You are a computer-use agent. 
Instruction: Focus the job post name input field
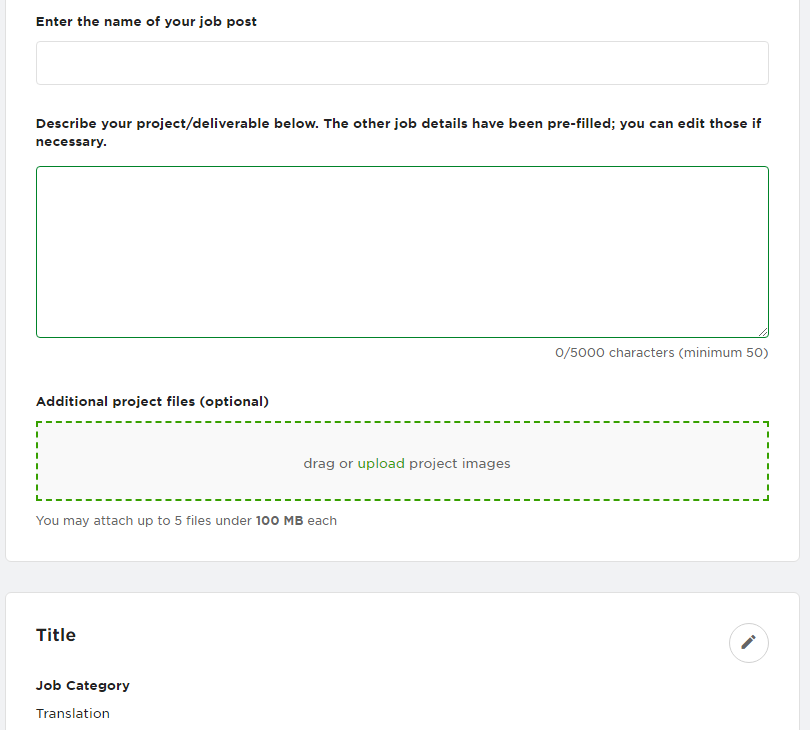(x=402, y=63)
